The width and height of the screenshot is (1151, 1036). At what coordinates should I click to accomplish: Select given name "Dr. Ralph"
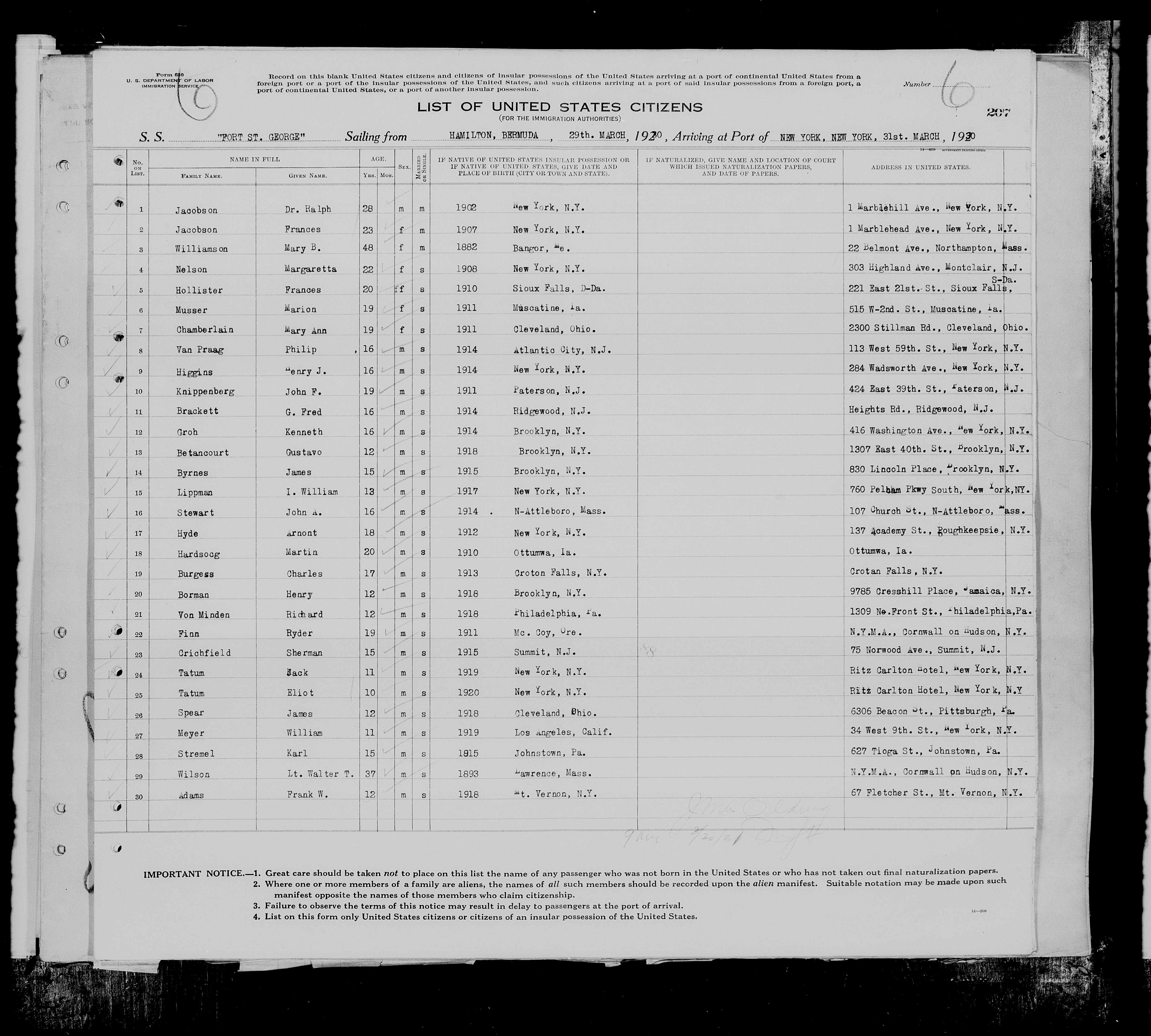[308, 209]
